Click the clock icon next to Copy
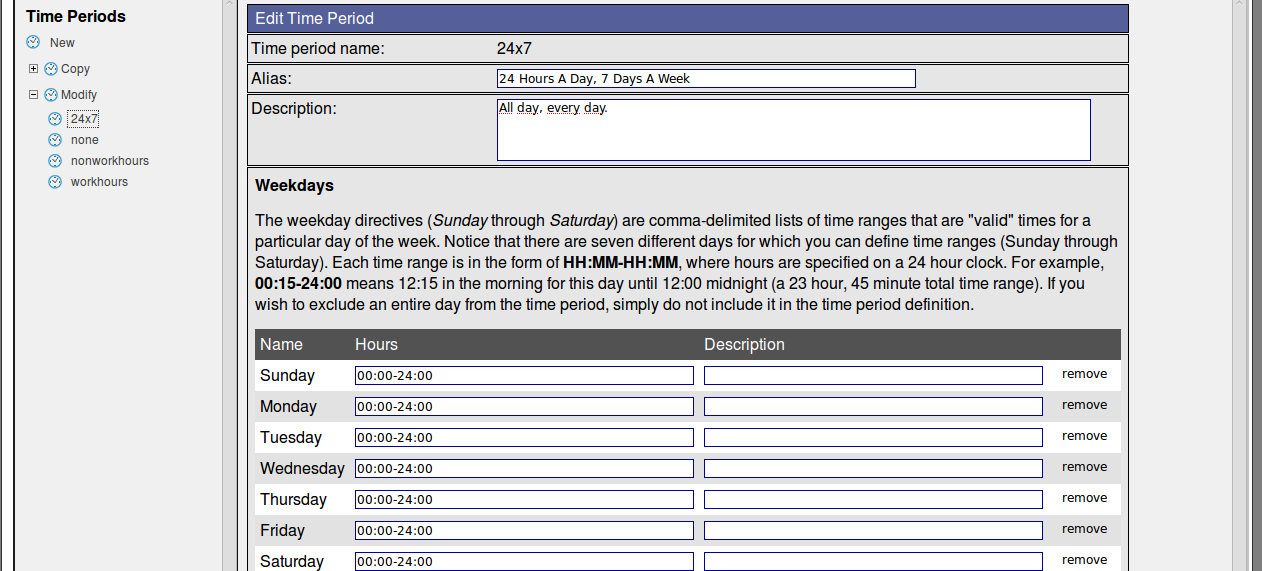This screenshot has width=1262, height=571. click(51, 69)
